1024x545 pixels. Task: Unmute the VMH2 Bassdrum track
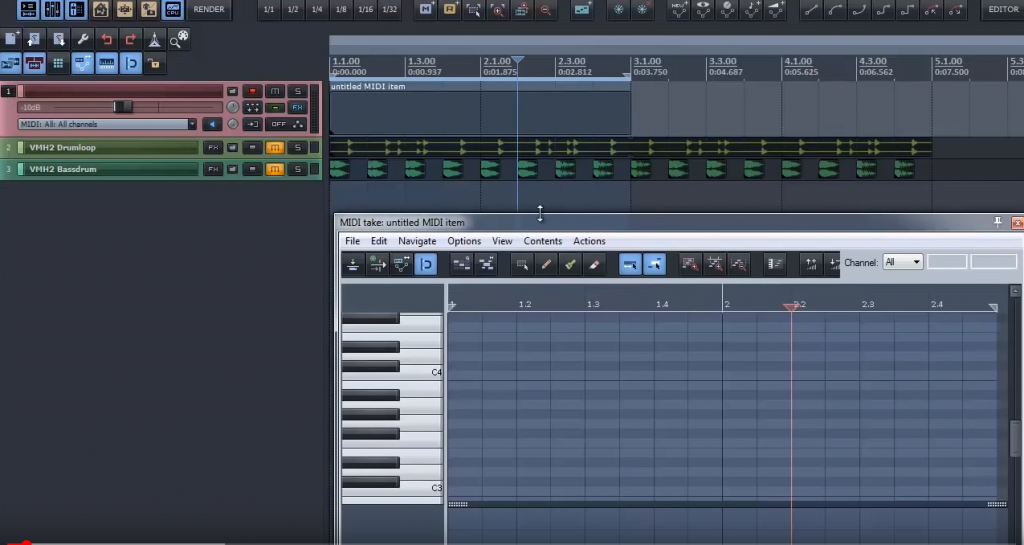pos(275,169)
